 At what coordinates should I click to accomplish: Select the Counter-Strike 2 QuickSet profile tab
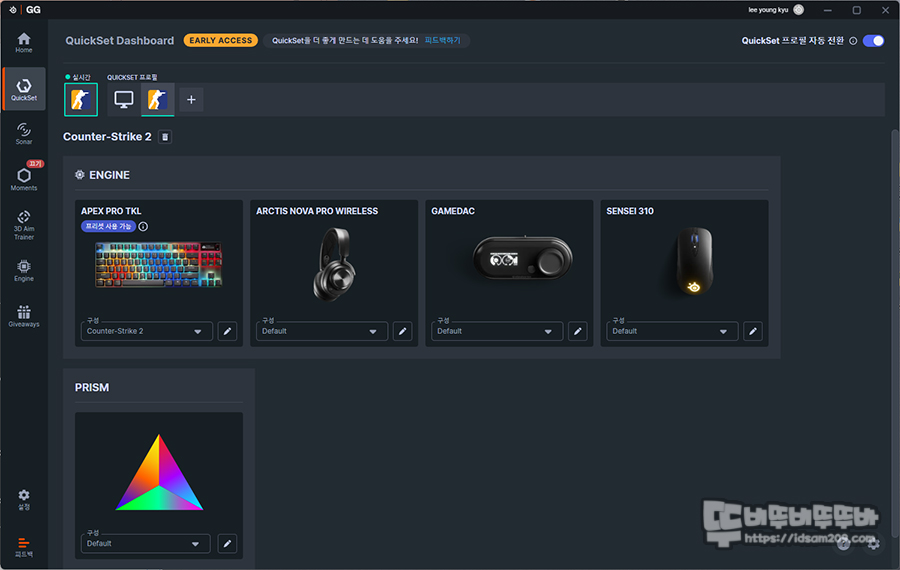(158, 100)
